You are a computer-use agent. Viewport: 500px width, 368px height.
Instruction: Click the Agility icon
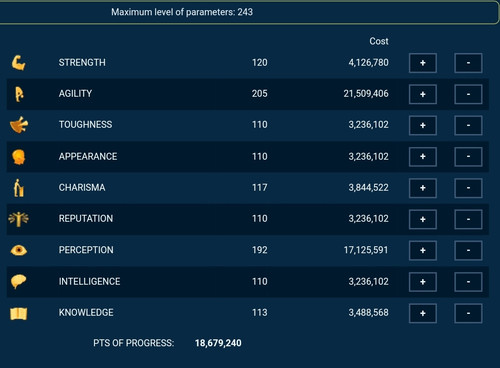tap(19, 94)
